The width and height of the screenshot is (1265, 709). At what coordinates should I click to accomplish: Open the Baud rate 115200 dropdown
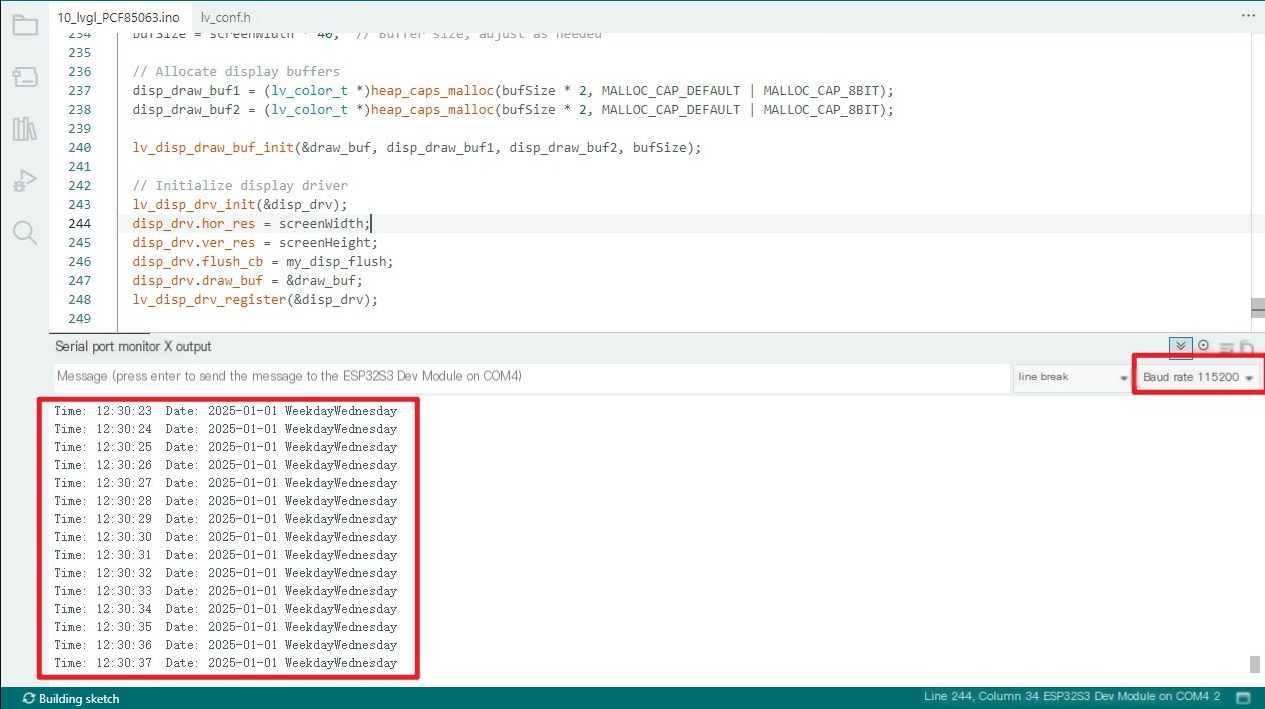click(x=1197, y=377)
